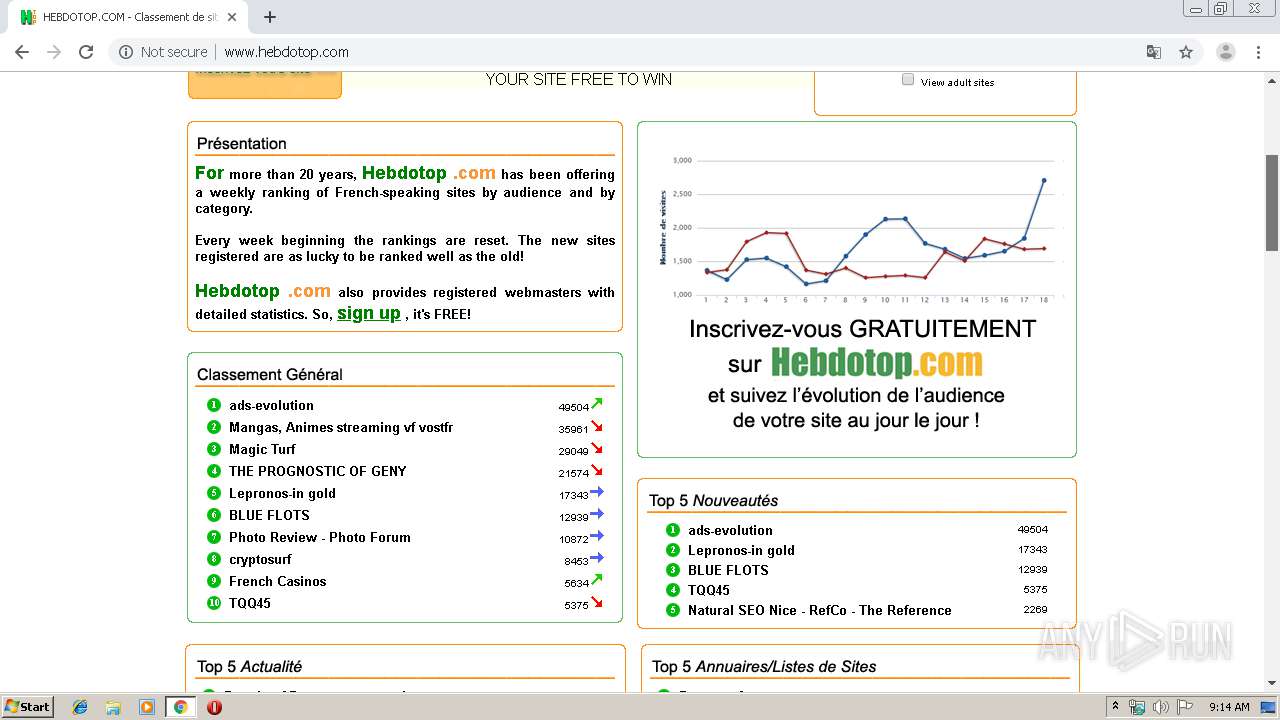The width and height of the screenshot is (1280, 720).
Task: Open Lepronos-in gold in Classement Général
Action: pos(282,493)
